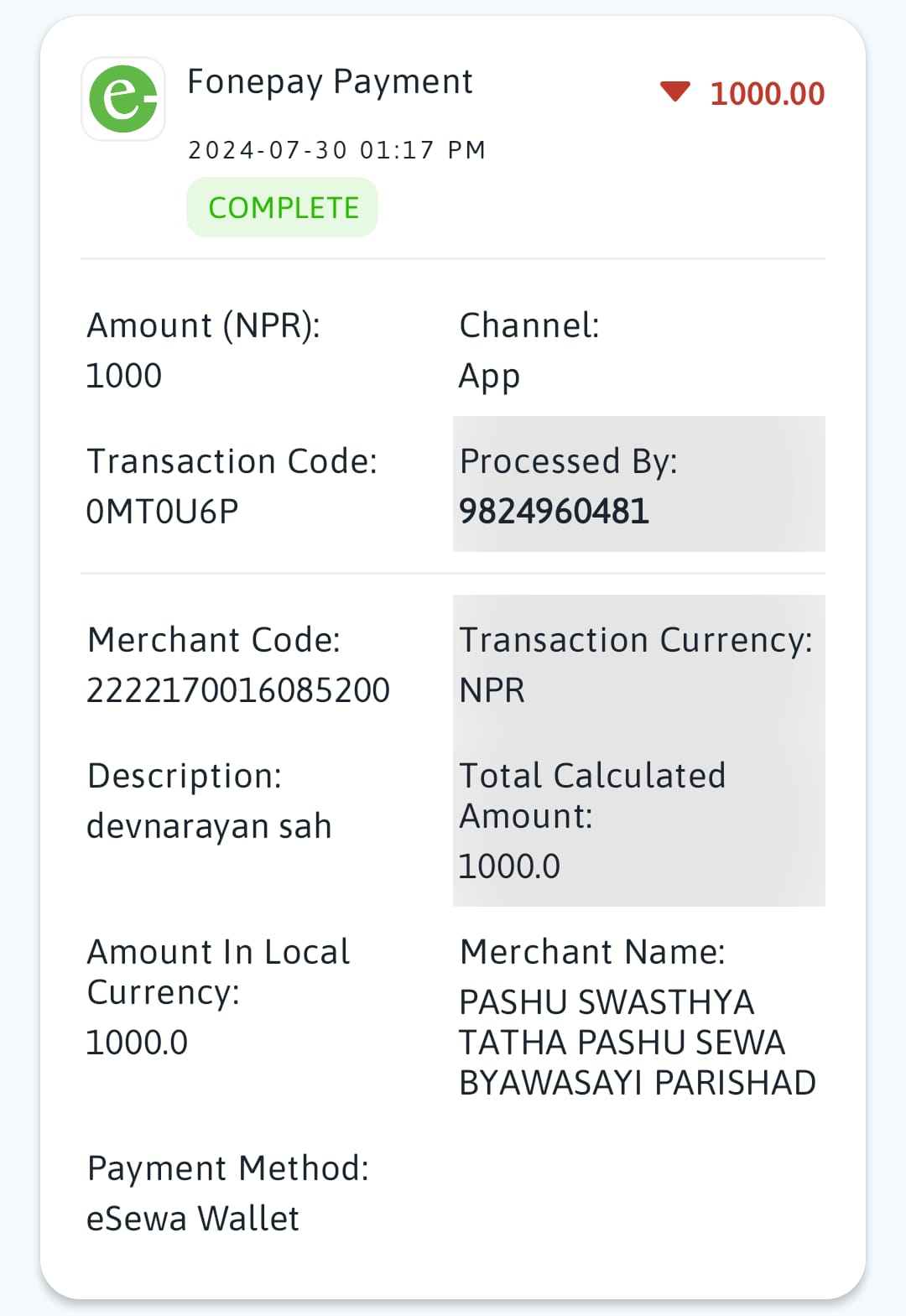Select the Total Calculated Amount 1000.0

(x=509, y=866)
